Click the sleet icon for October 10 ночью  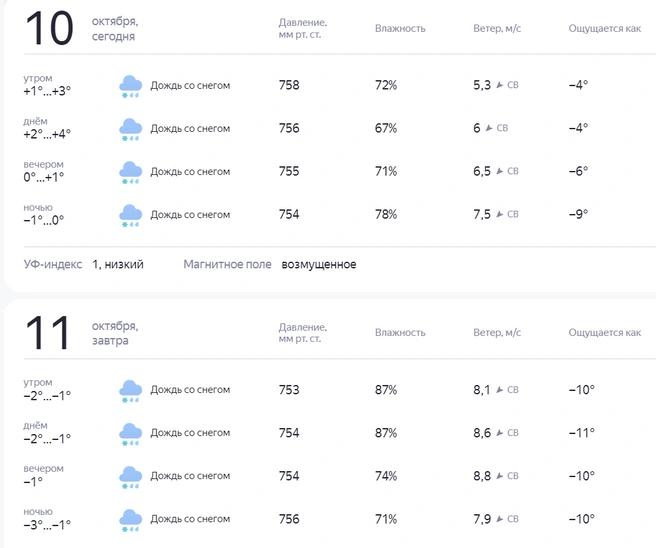[x=130, y=215]
